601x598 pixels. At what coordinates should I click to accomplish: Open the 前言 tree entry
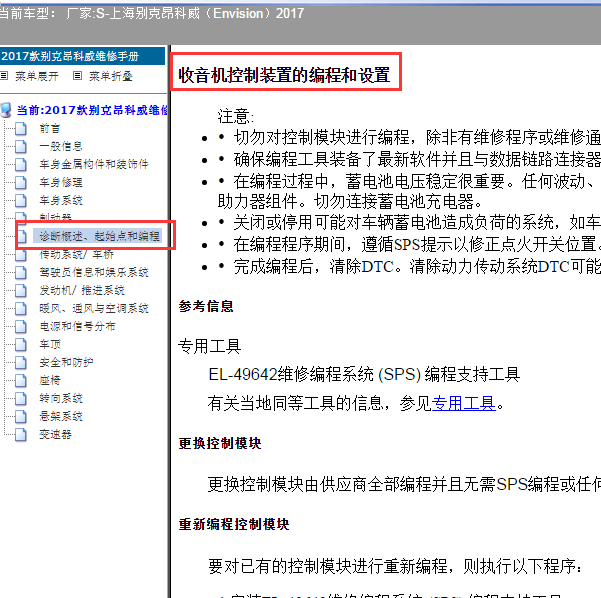[x=49, y=128]
